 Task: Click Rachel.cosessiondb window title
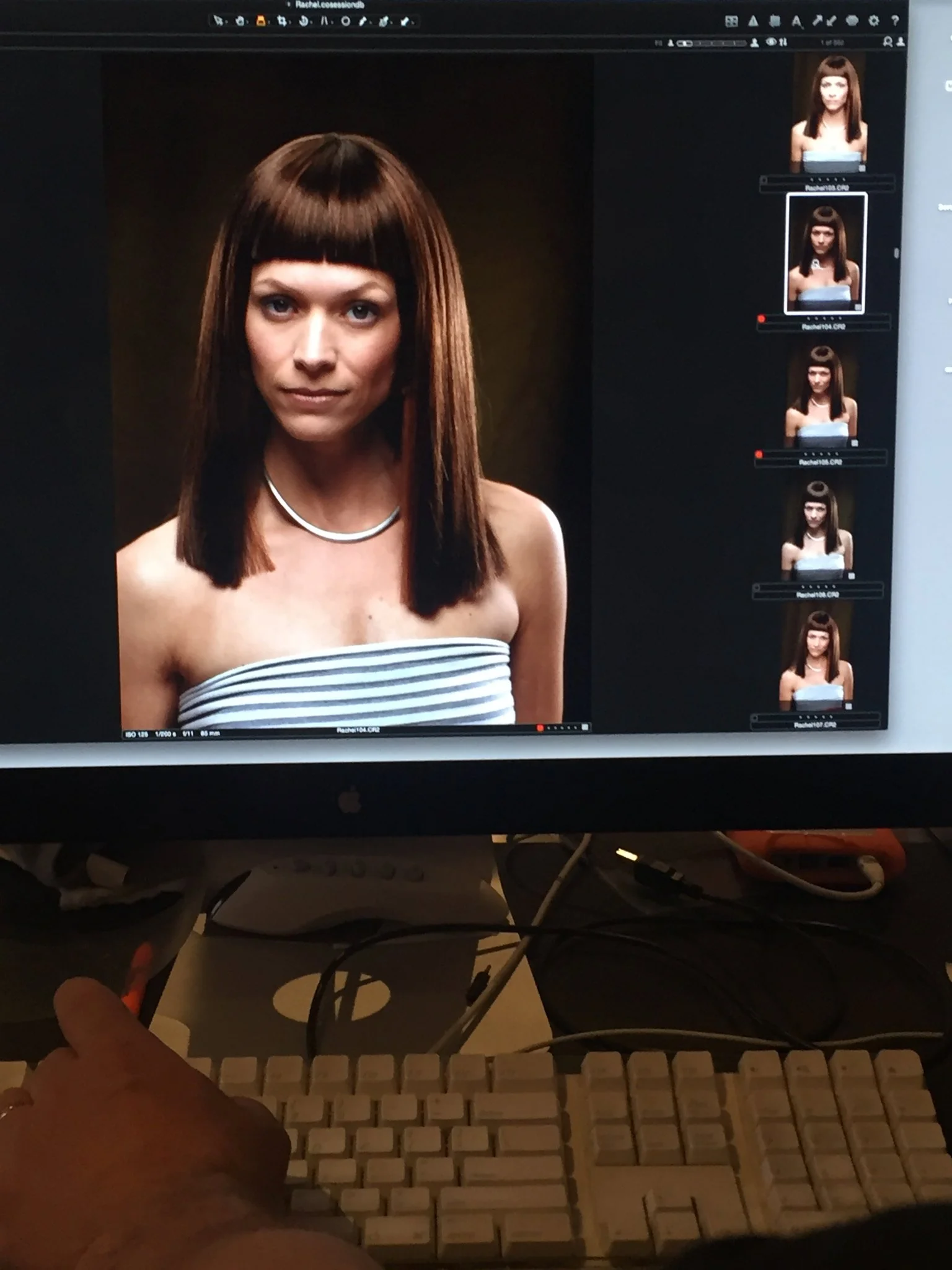click(x=329, y=4)
